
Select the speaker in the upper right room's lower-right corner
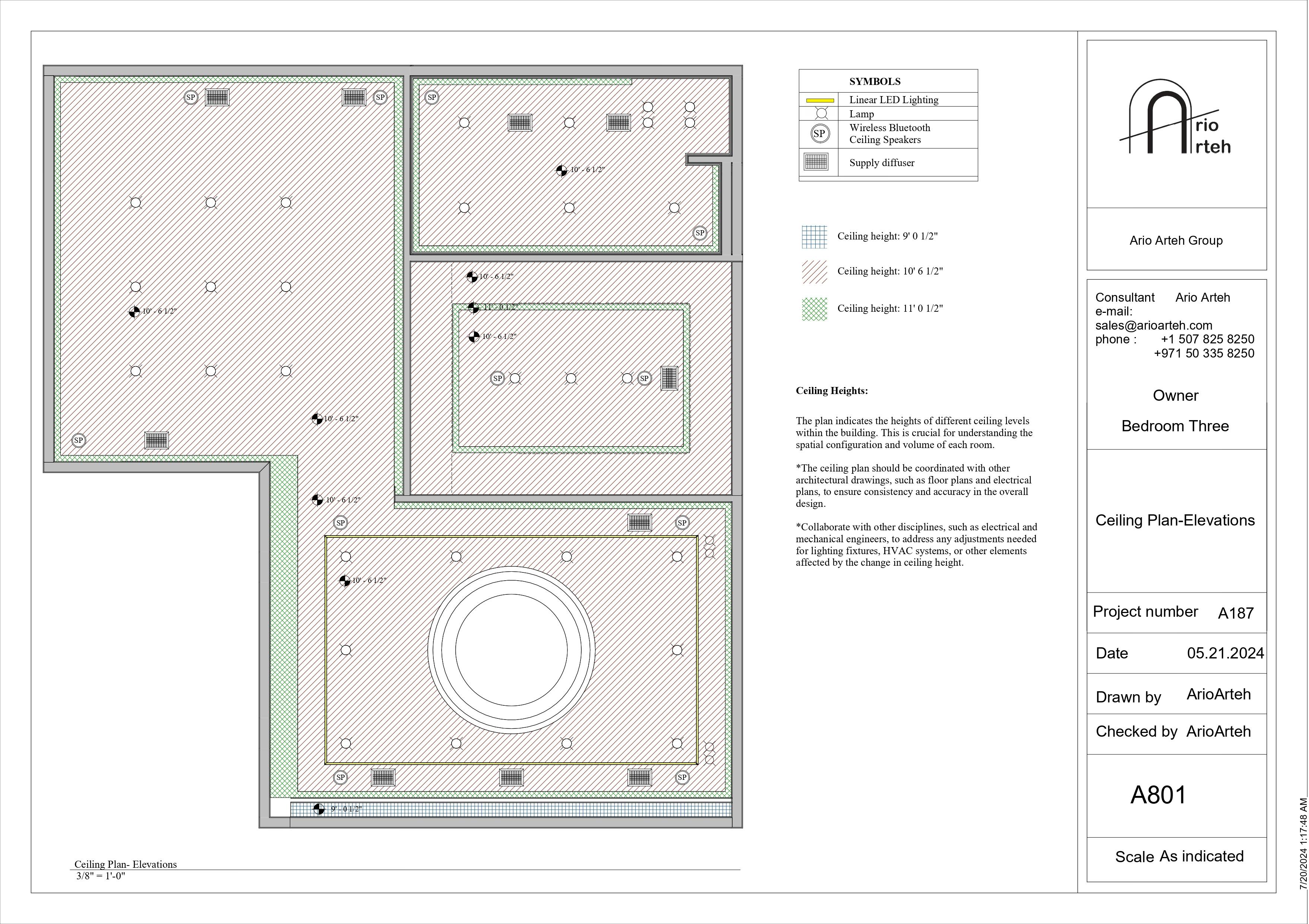point(699,232)
